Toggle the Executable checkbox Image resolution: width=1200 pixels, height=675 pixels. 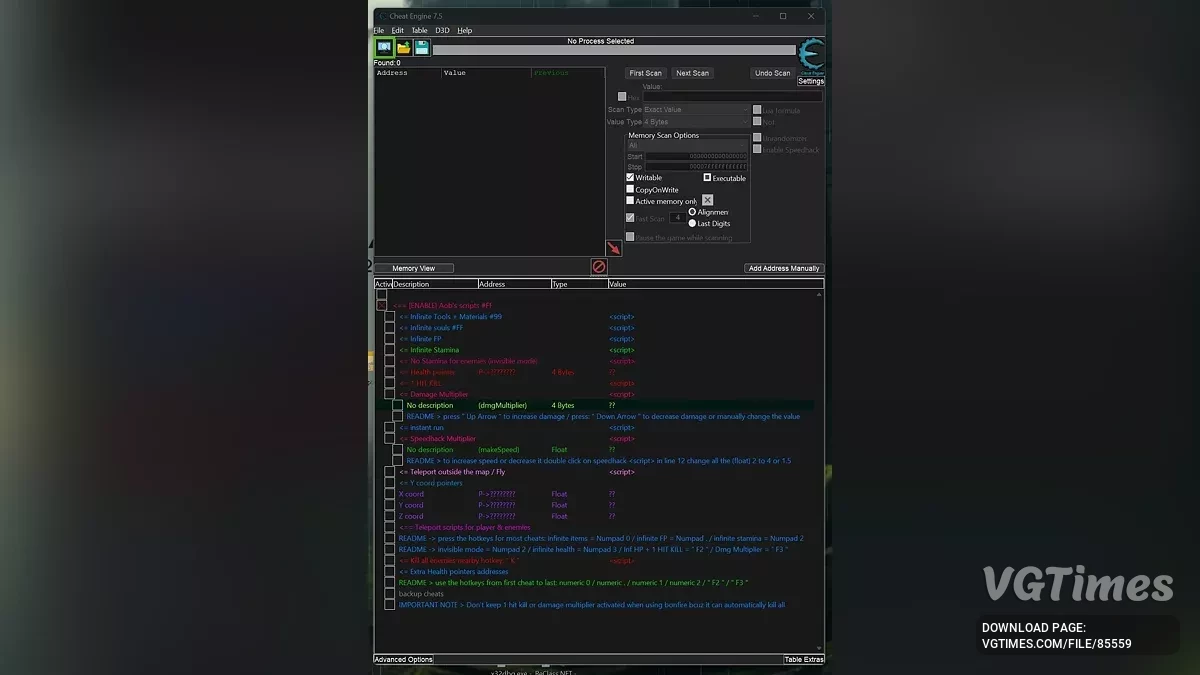[x=707, y=178]
